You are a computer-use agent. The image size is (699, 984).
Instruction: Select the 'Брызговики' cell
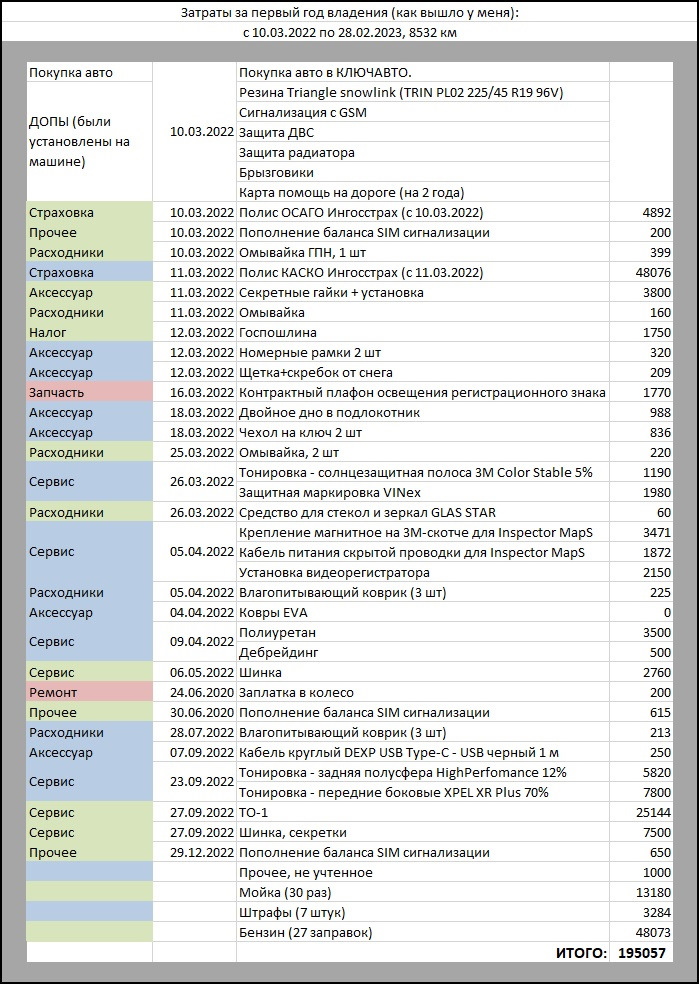pos(423,173)
